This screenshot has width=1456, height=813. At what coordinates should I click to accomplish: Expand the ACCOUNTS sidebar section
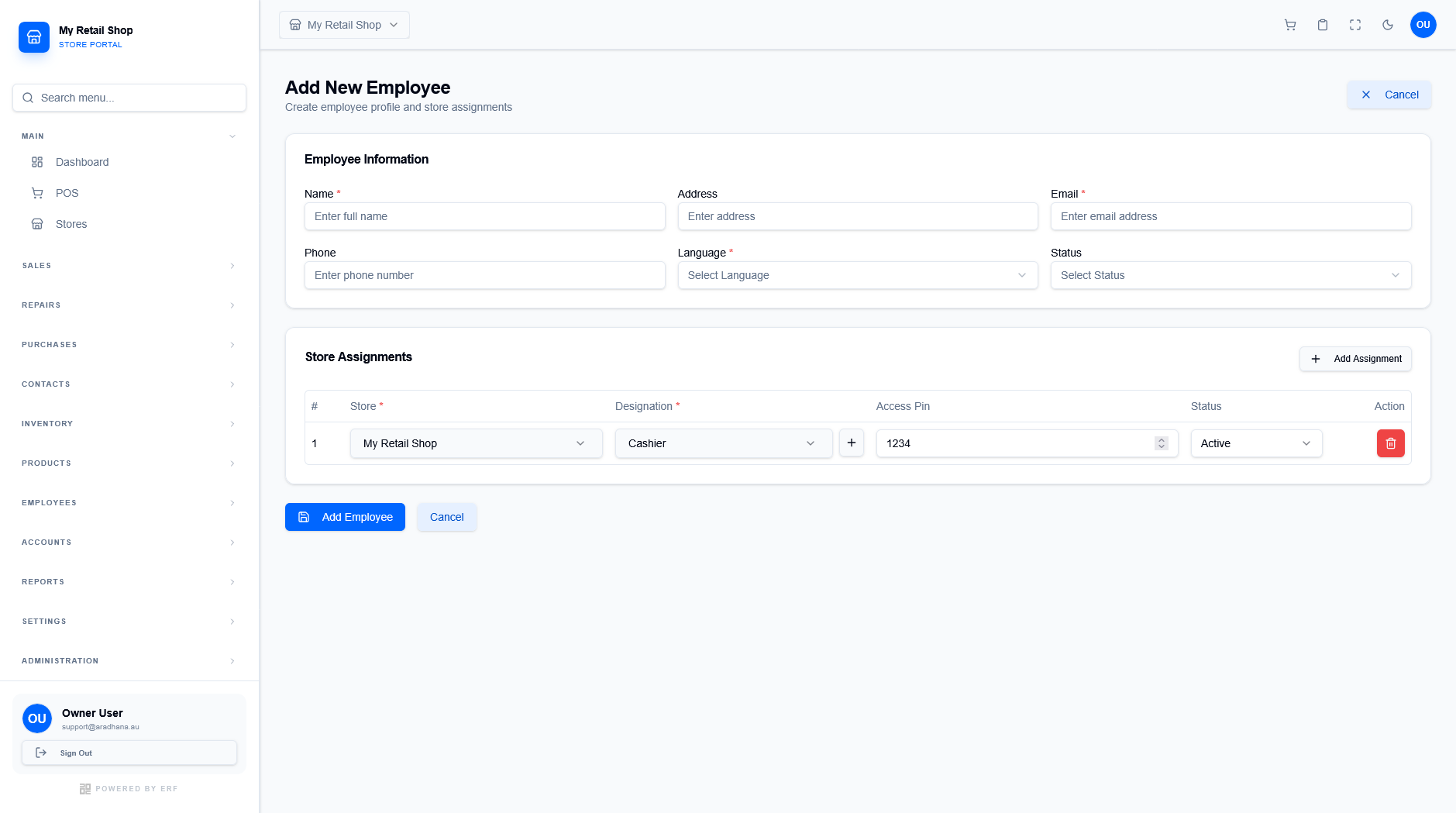pos(129,543)
